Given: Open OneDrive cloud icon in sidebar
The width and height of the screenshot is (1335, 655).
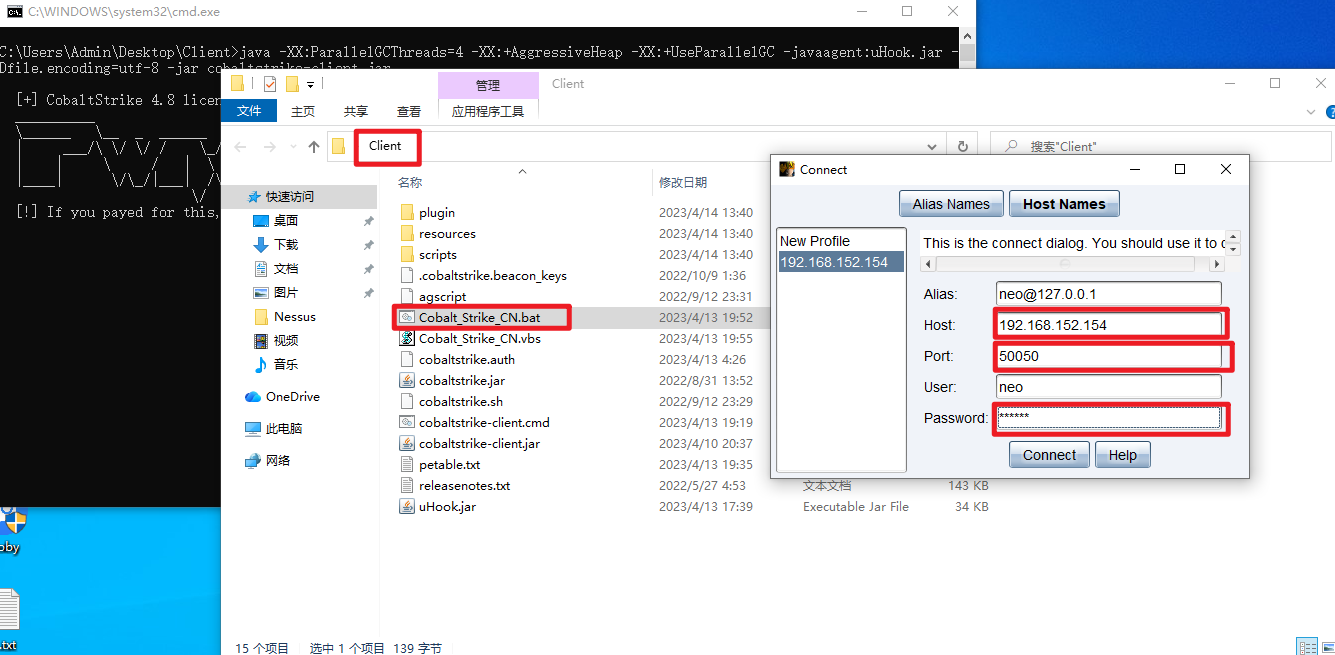Looking at the screenshot, I should coord(253,397).
